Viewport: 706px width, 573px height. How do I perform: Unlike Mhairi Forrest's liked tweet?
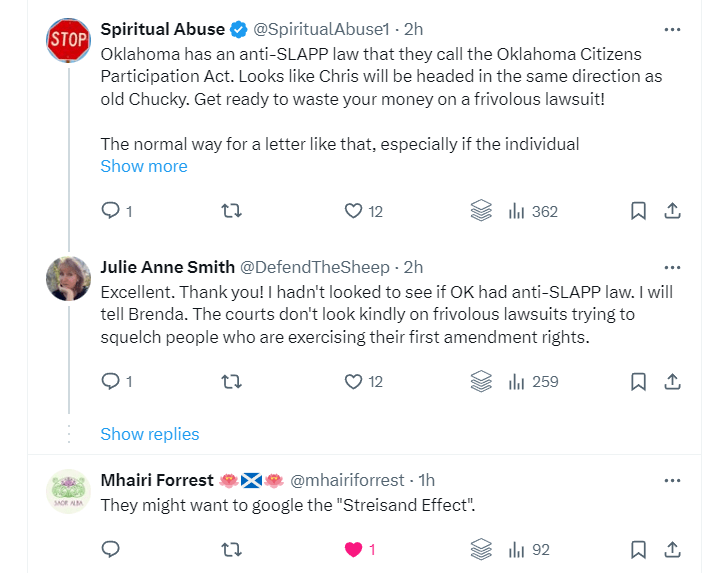point(352,549)
